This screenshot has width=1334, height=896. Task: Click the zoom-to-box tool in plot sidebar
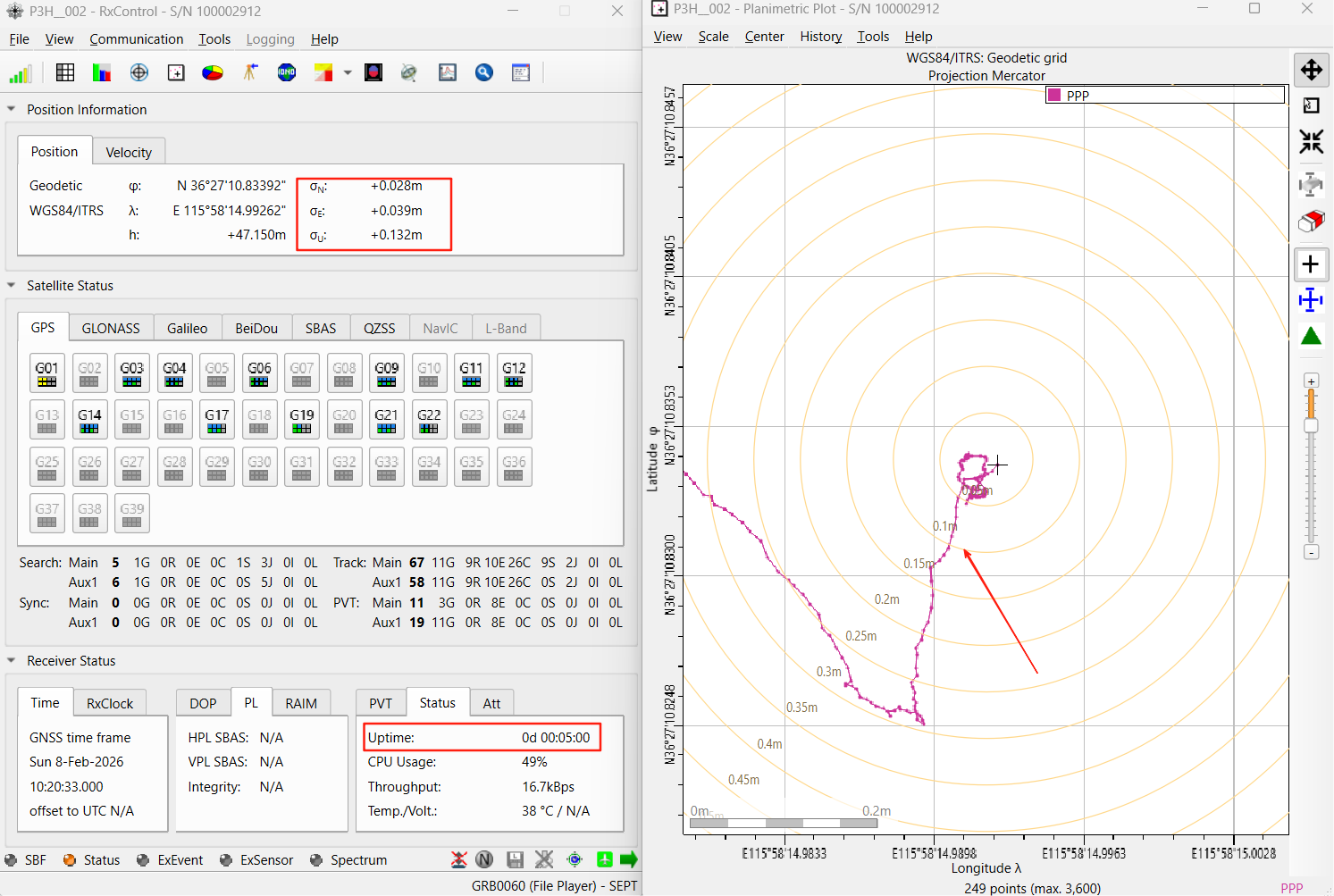[1311, 105]
